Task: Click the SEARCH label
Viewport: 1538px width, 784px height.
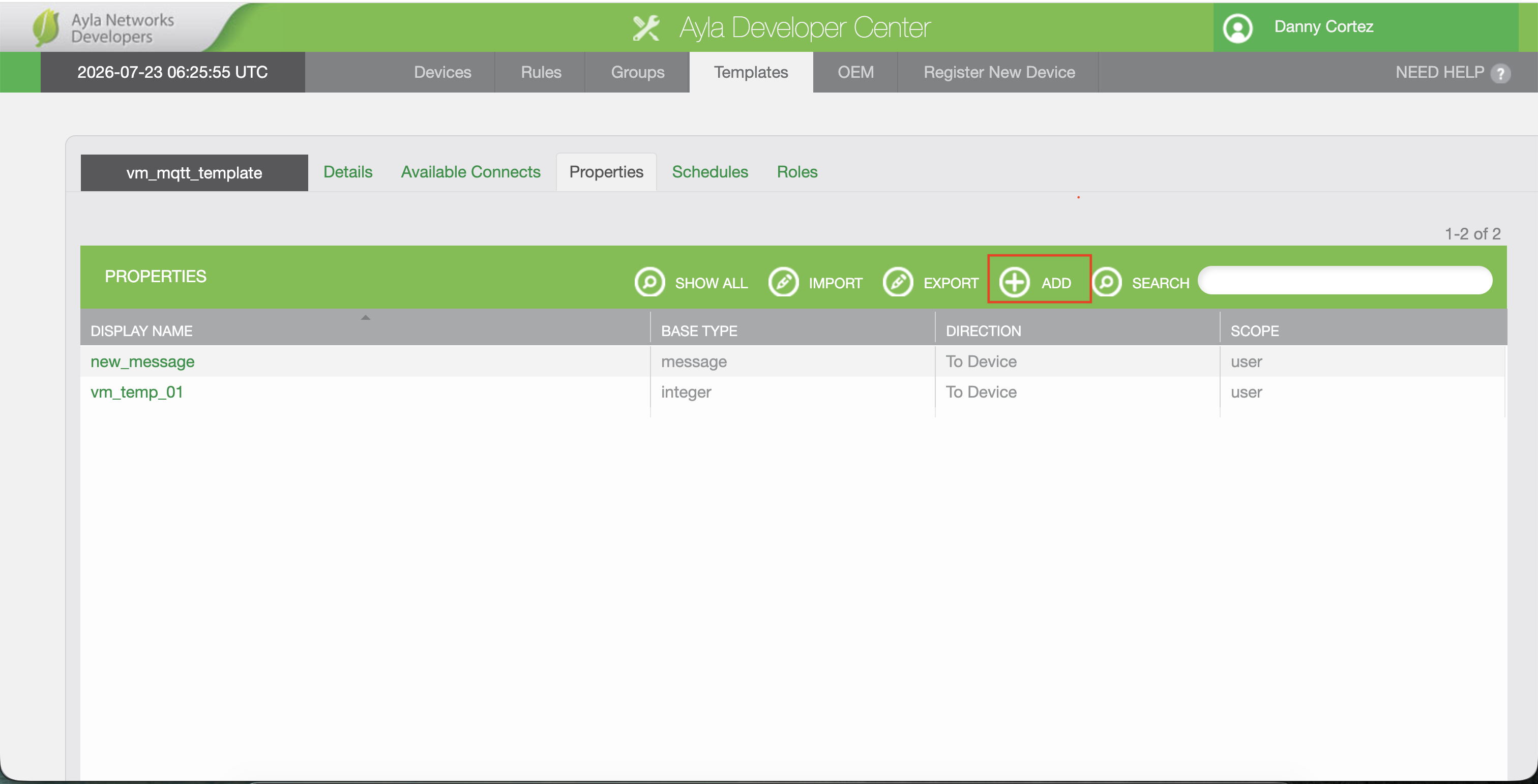Action: coord(1160,283)
